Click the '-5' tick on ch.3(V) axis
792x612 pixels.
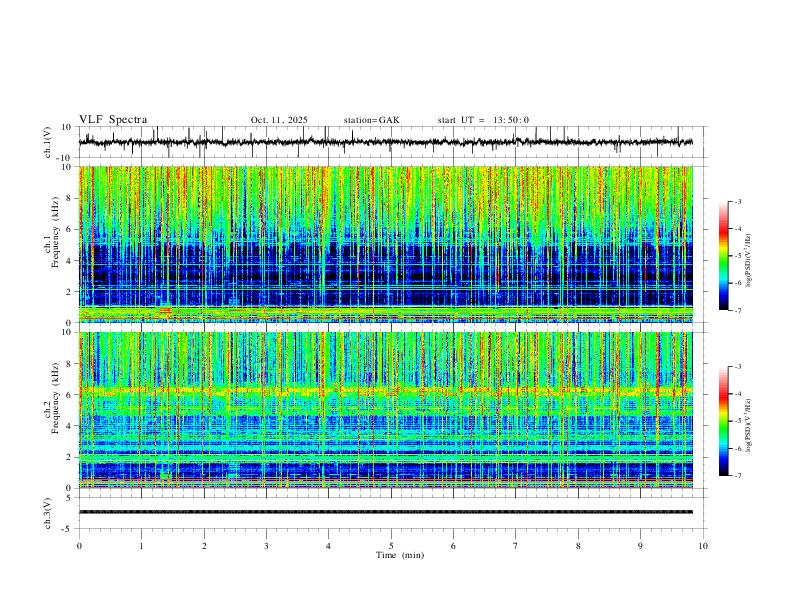click(x=68, y=529)
